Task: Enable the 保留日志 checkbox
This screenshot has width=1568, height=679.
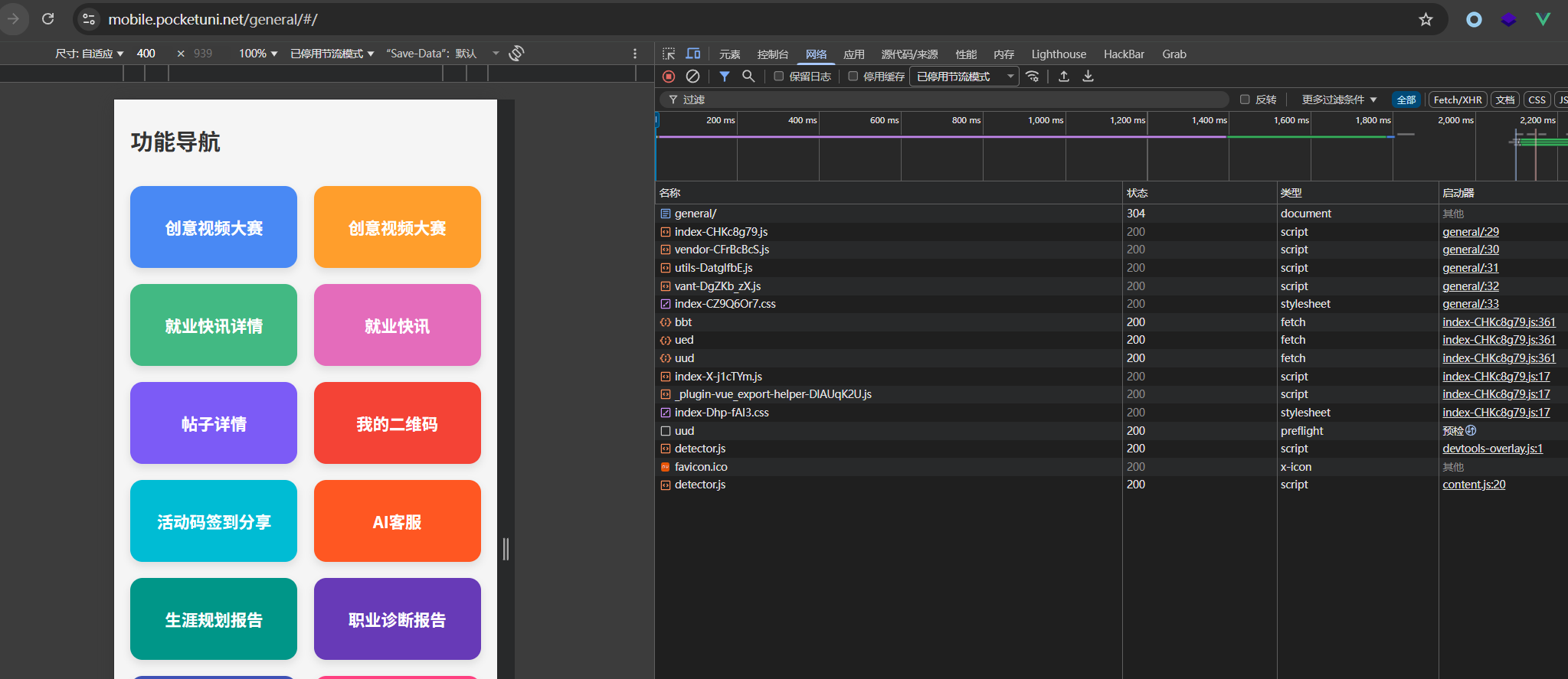Action: [779, 77]
